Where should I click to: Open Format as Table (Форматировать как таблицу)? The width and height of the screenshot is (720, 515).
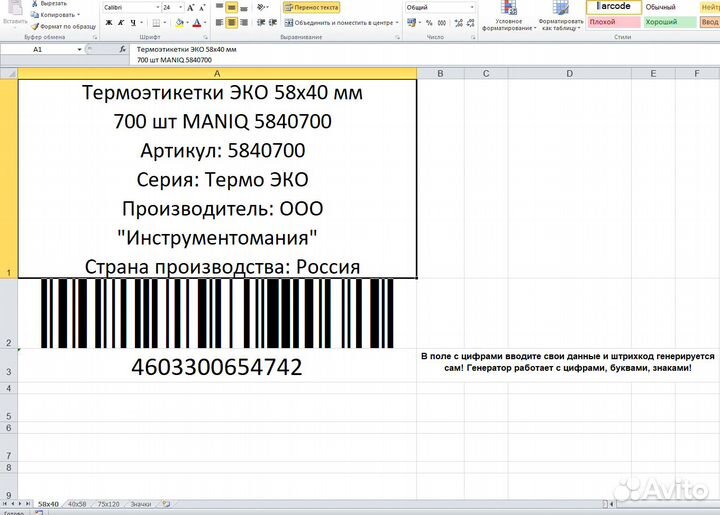pos(560,15)
